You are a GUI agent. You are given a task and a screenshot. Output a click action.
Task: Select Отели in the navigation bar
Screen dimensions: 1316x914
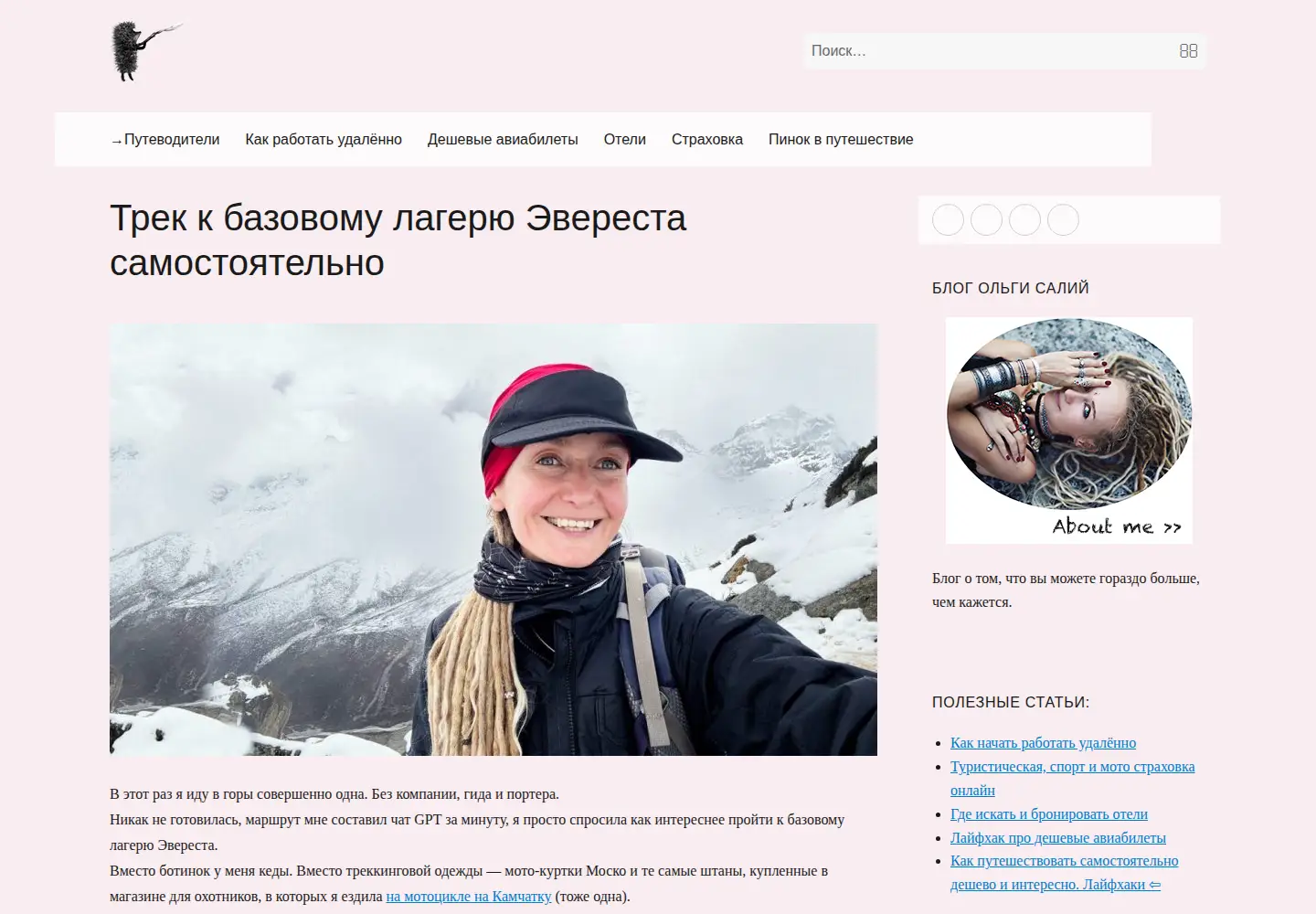point(625,140)
